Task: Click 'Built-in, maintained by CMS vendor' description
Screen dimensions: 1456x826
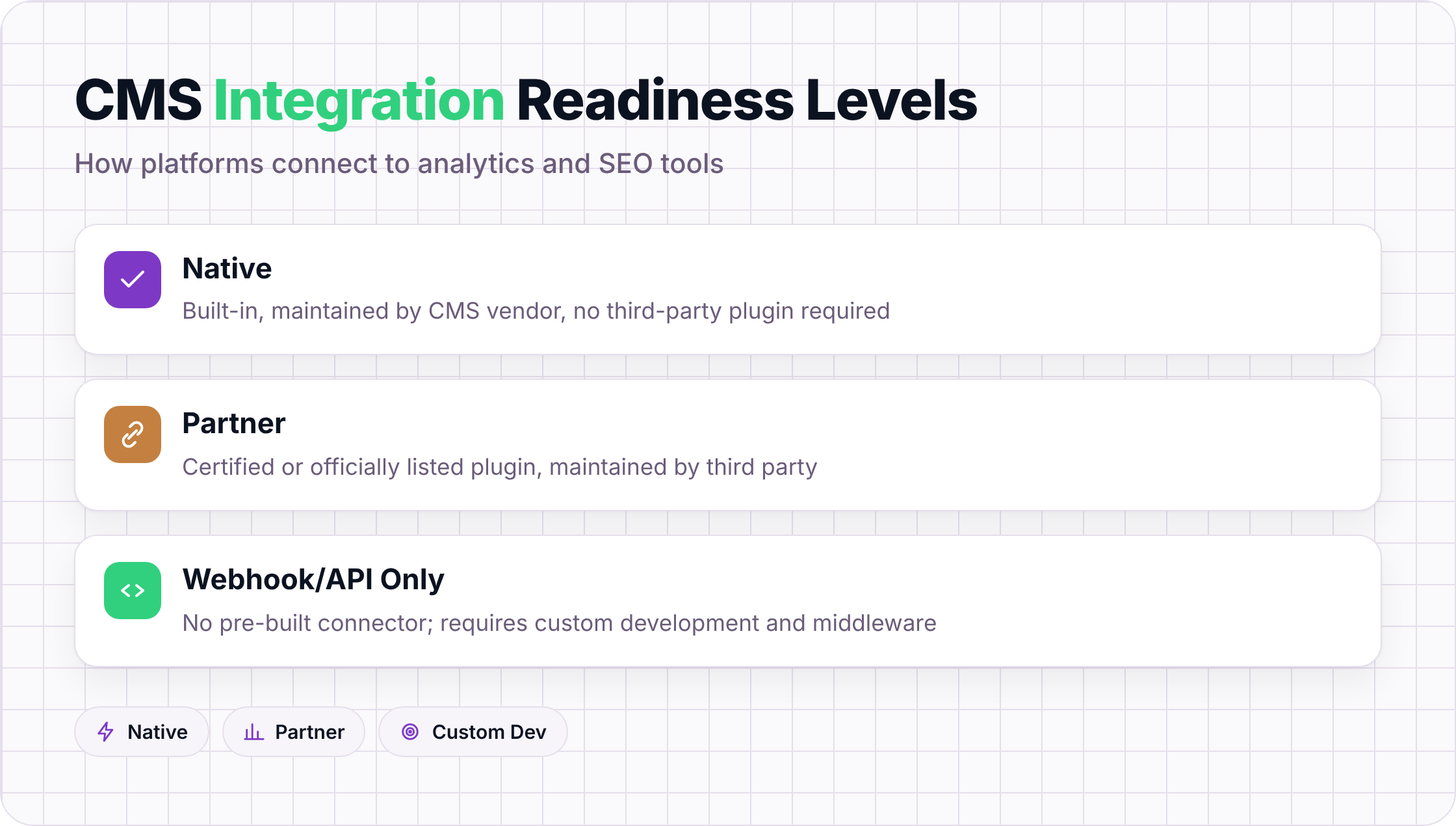Action: (x=536, y=311)
